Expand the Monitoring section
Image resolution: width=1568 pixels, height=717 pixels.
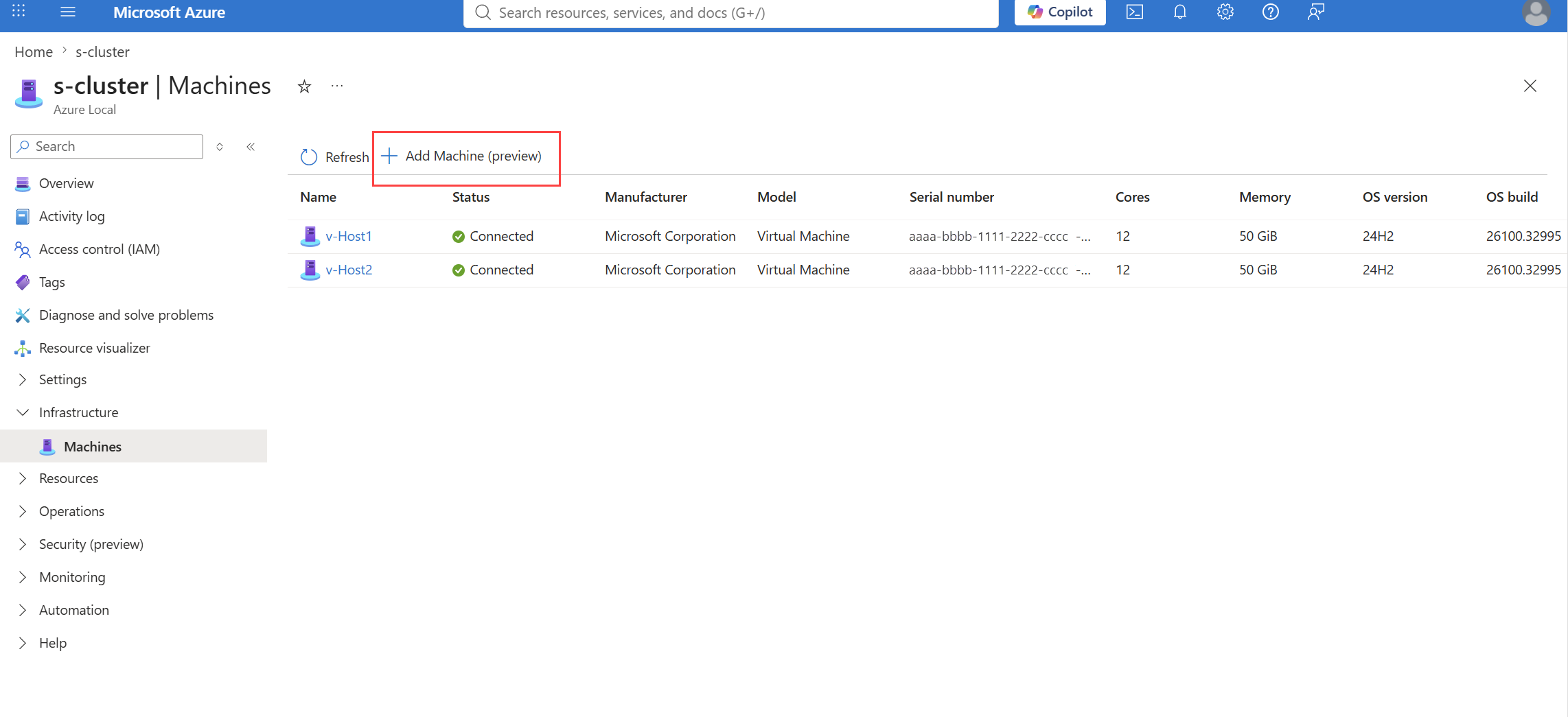pyautogui.click(x=23, y=577)
